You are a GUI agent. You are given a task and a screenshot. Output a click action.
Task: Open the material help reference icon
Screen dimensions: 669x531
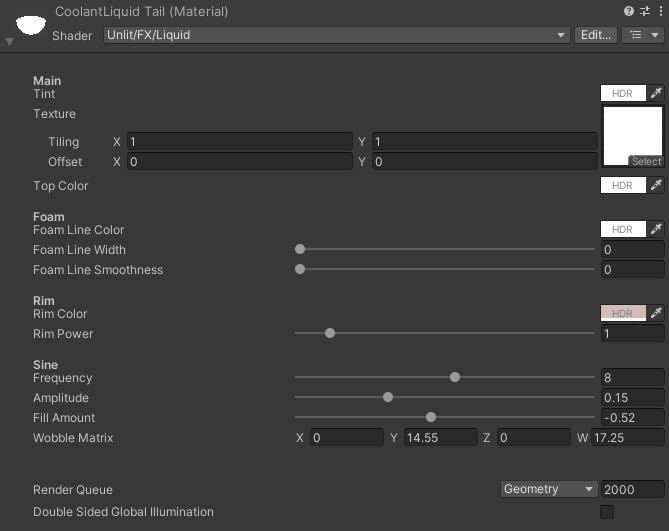(629, 11)
